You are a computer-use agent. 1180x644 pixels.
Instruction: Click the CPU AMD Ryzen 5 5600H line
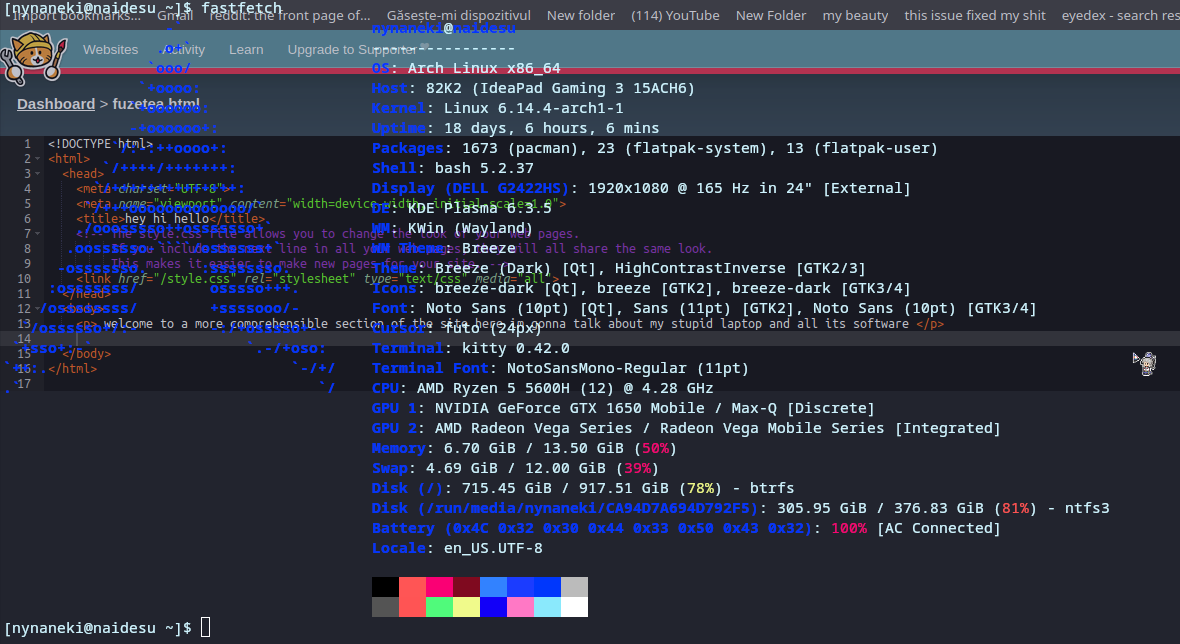tap(543, 388)
